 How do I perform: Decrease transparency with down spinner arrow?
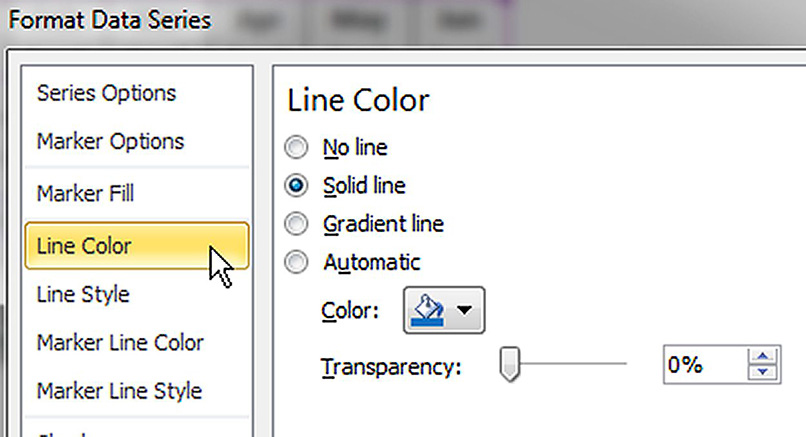(765, 374)
